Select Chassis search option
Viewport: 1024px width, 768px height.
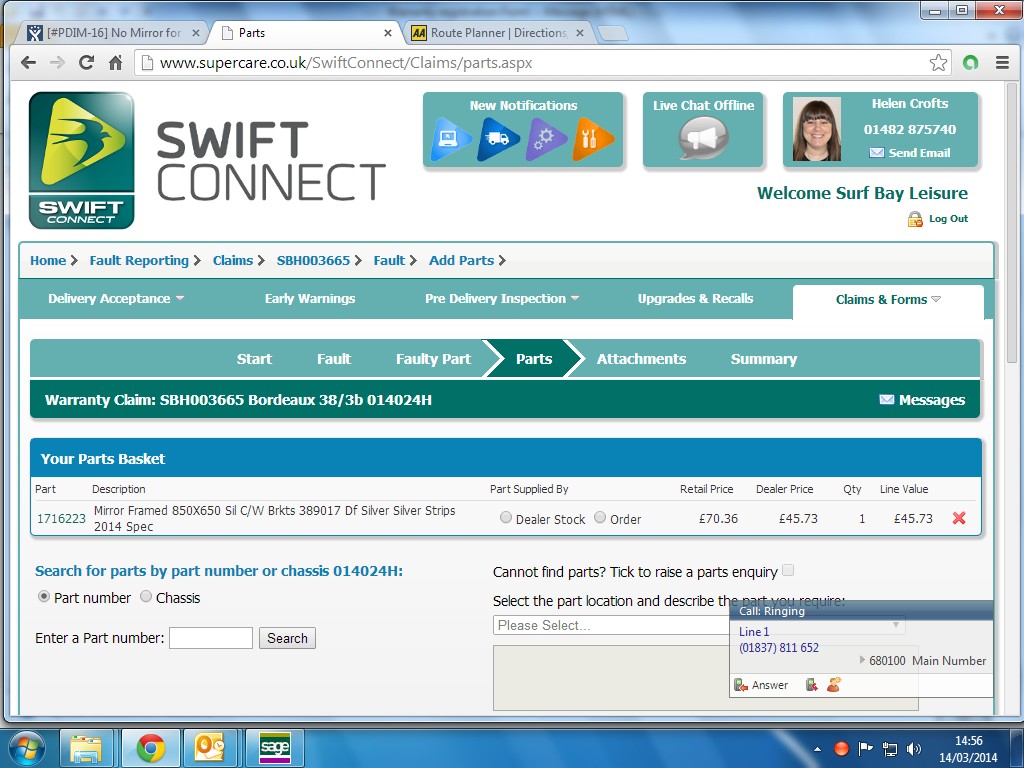pyautogui.click(x=146, y=596)
